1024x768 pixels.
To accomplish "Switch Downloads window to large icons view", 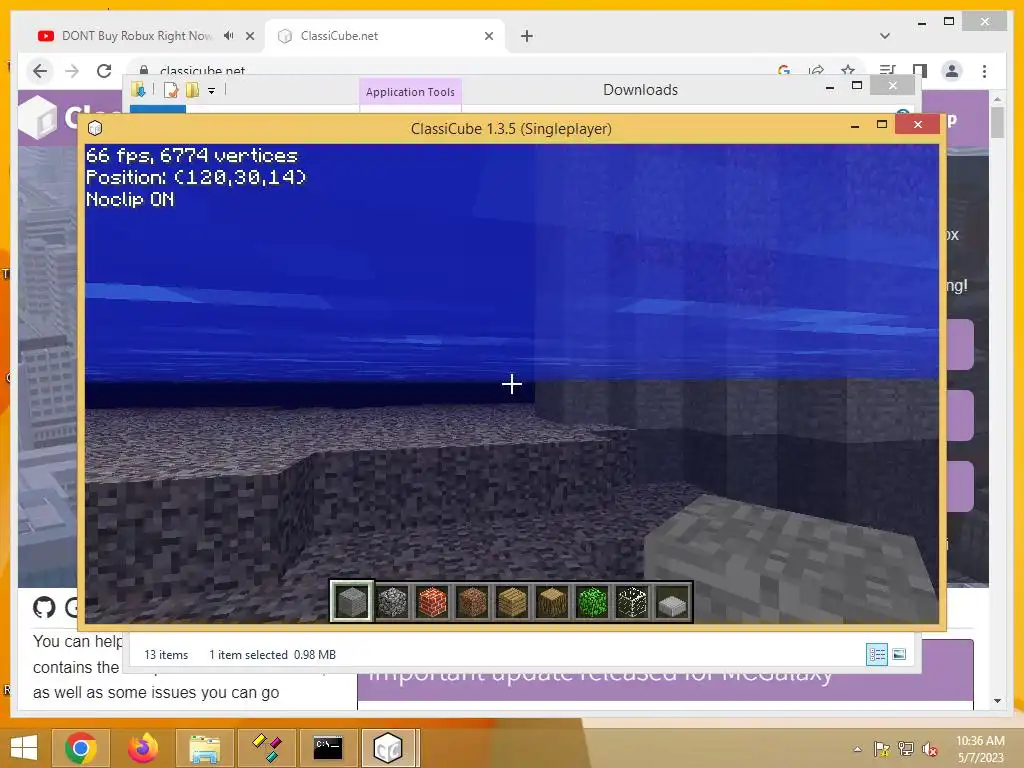I will click(899, 654).
